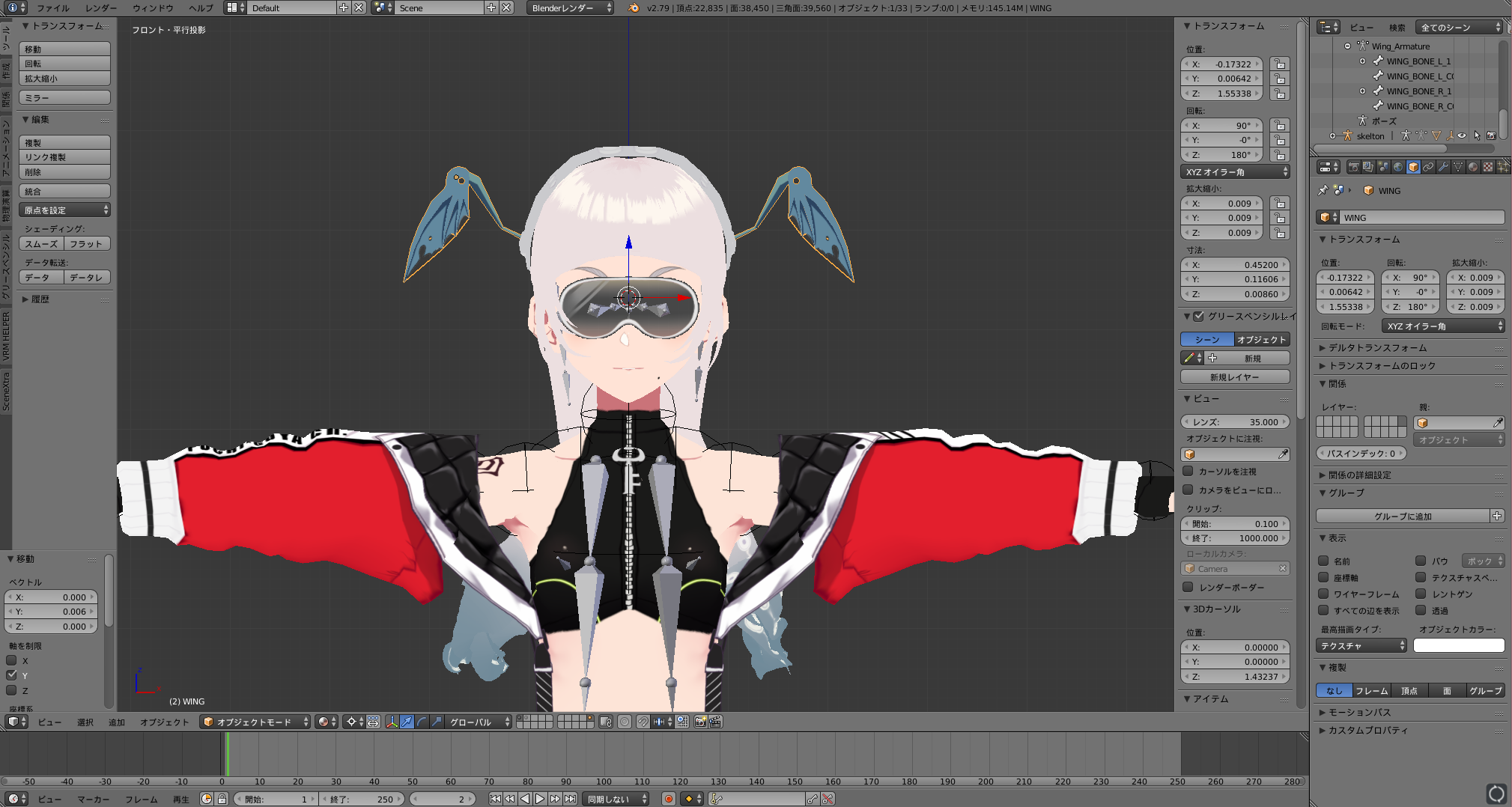
Task: Switch to World properties (globe icon)
Action: pyautogui.click(x=1397, y=166)
